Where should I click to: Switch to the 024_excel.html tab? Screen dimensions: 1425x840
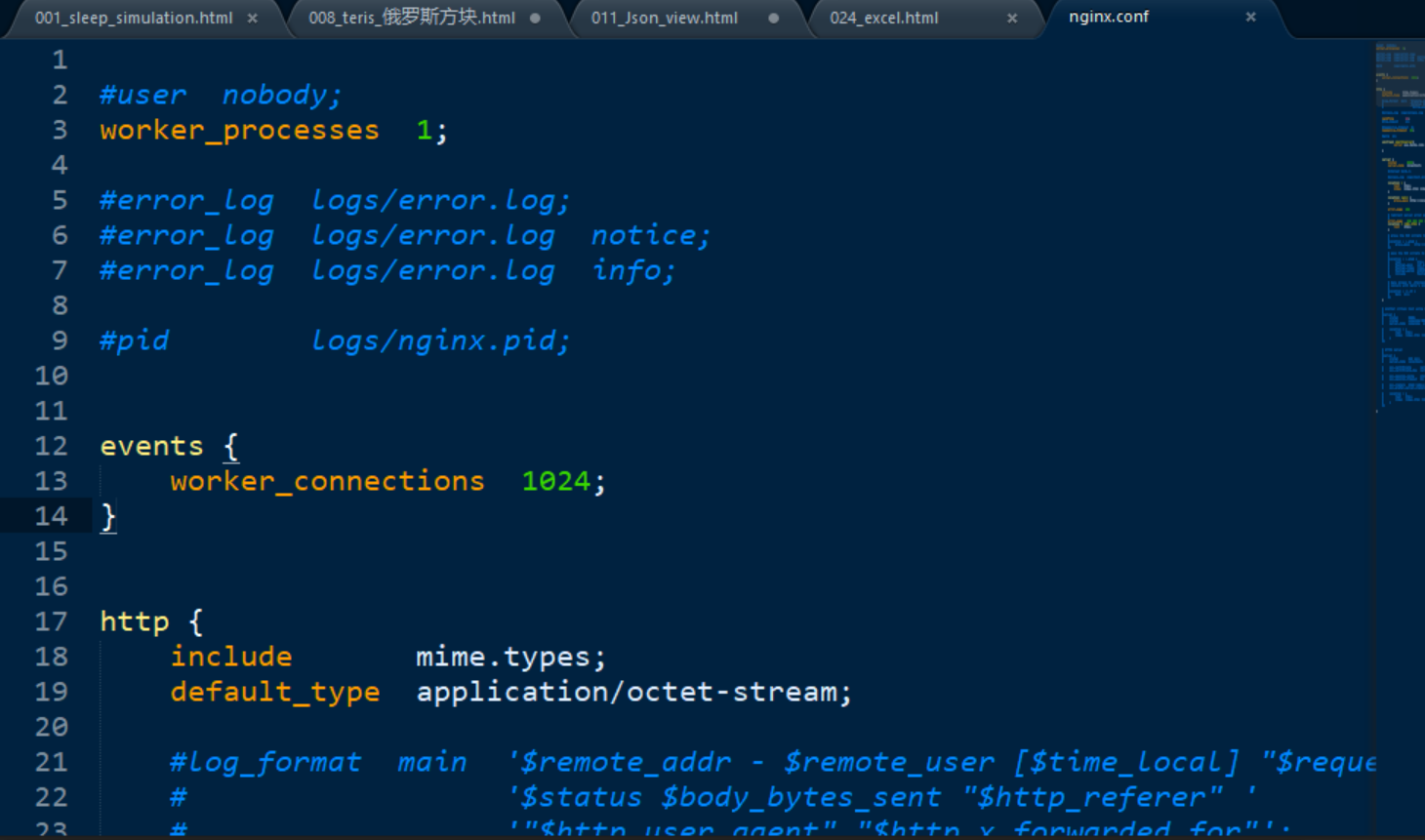[x=883, y=18]
